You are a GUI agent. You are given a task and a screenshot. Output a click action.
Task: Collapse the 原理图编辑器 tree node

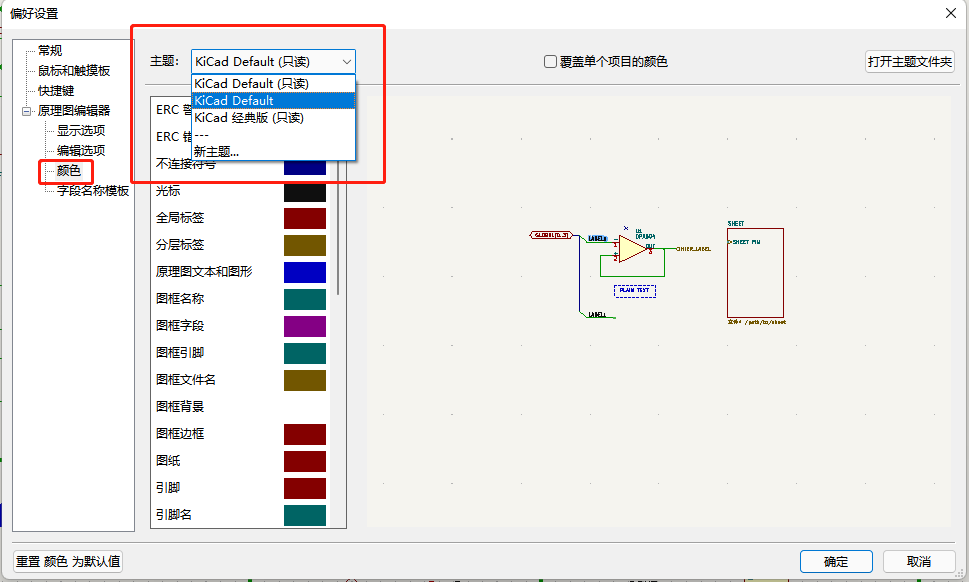tap(27, 111)
